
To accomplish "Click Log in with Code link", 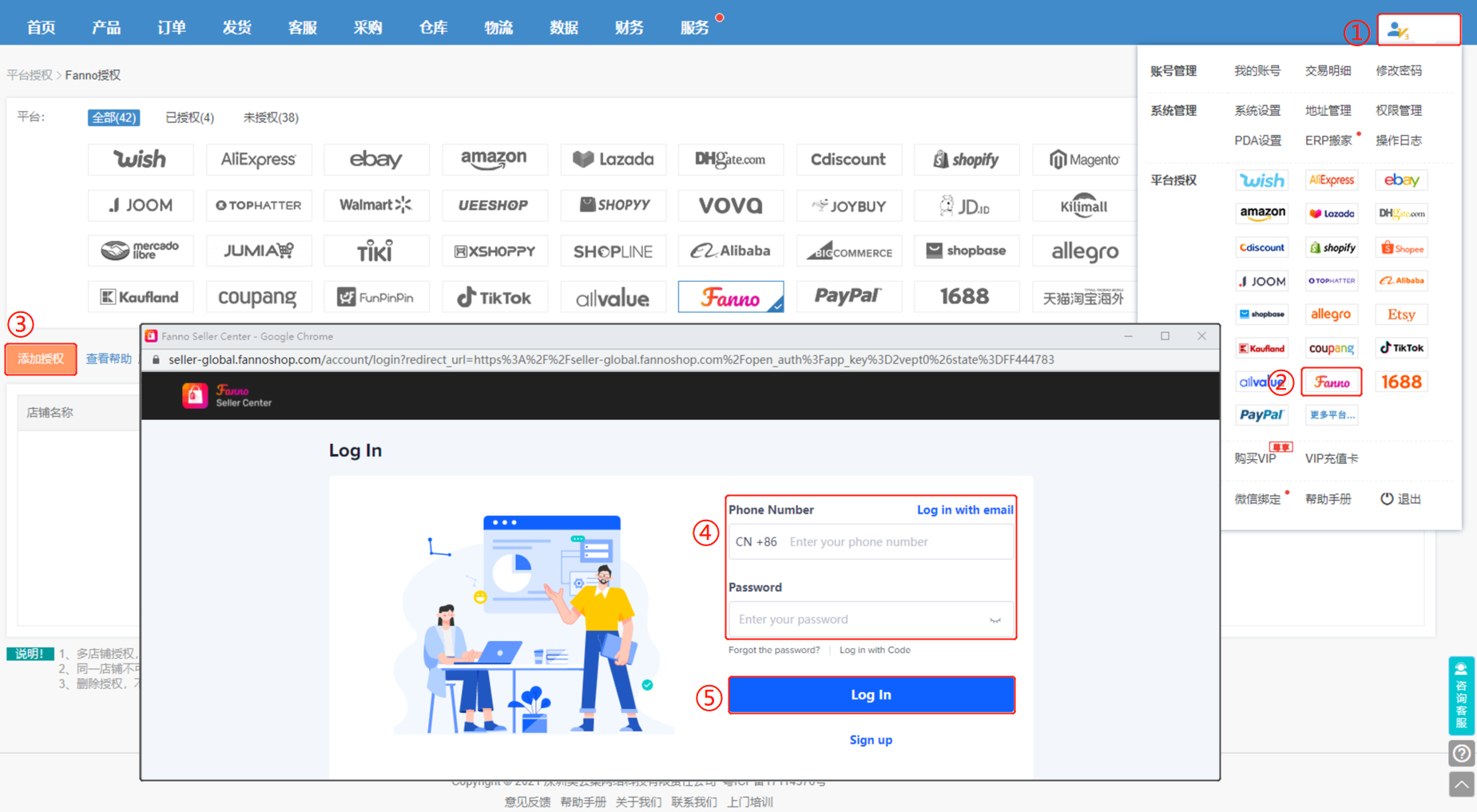I will click(875, 650).
